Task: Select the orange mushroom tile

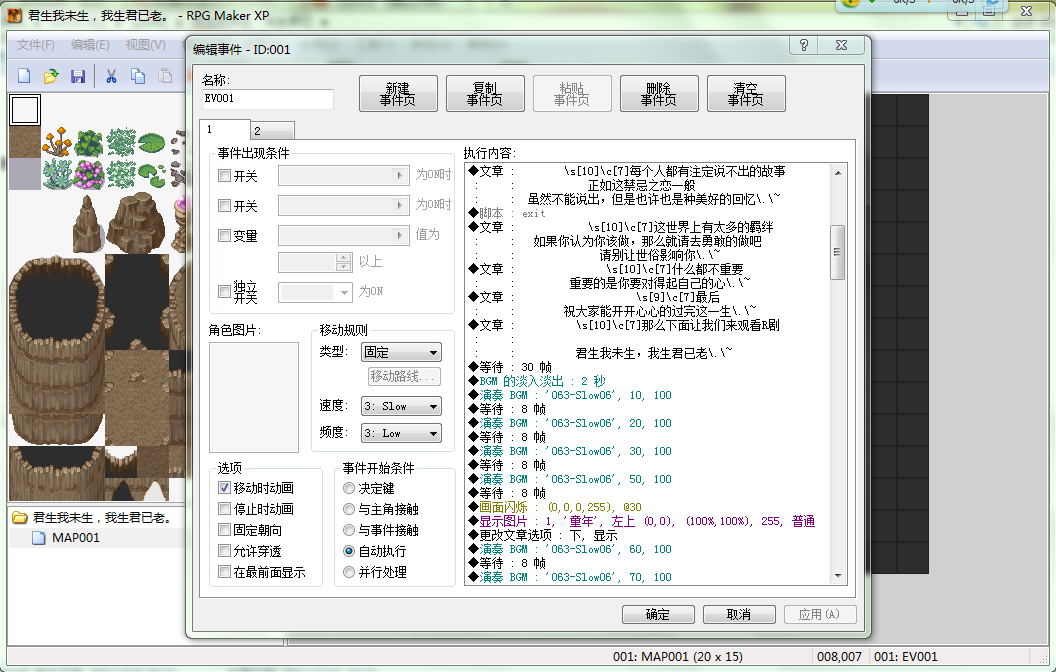Action: pos(57,141)
